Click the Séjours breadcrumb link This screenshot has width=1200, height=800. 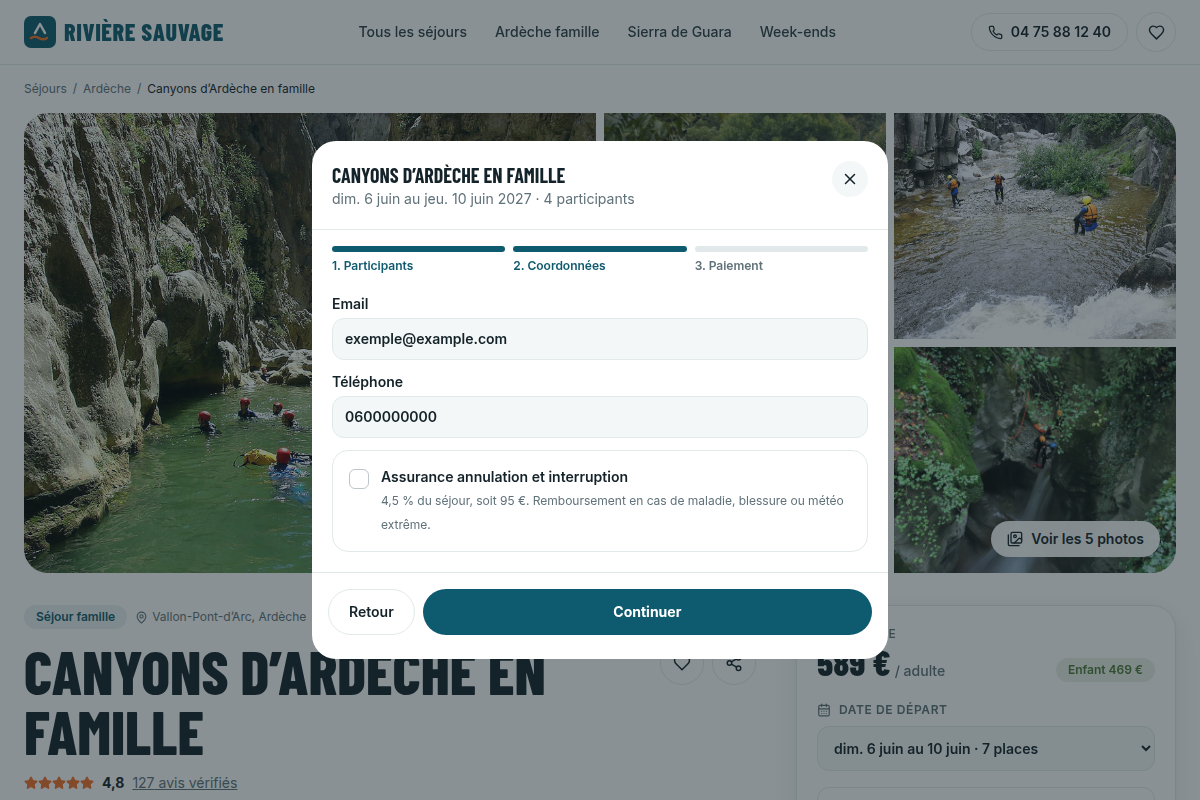pyautogui.click(x=45, y=89)
